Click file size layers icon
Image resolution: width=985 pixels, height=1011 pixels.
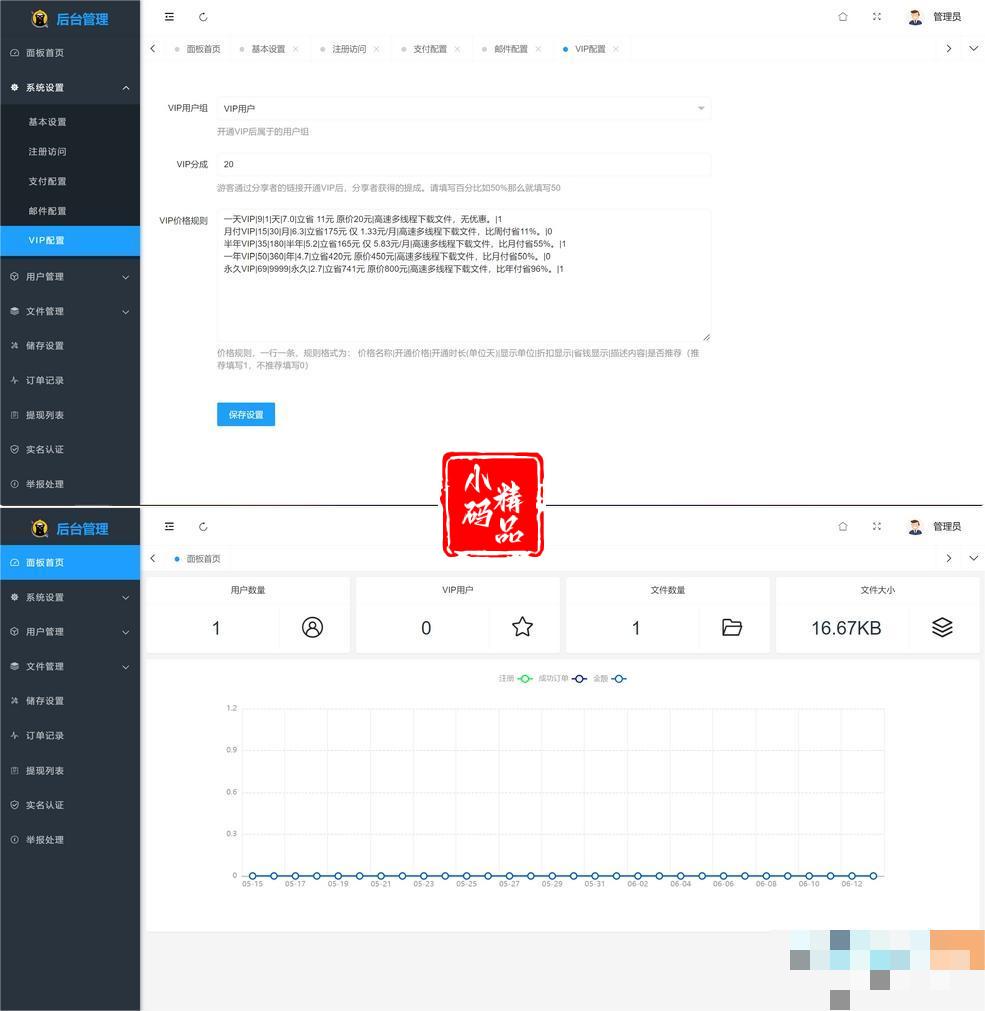tap(942, 627)
